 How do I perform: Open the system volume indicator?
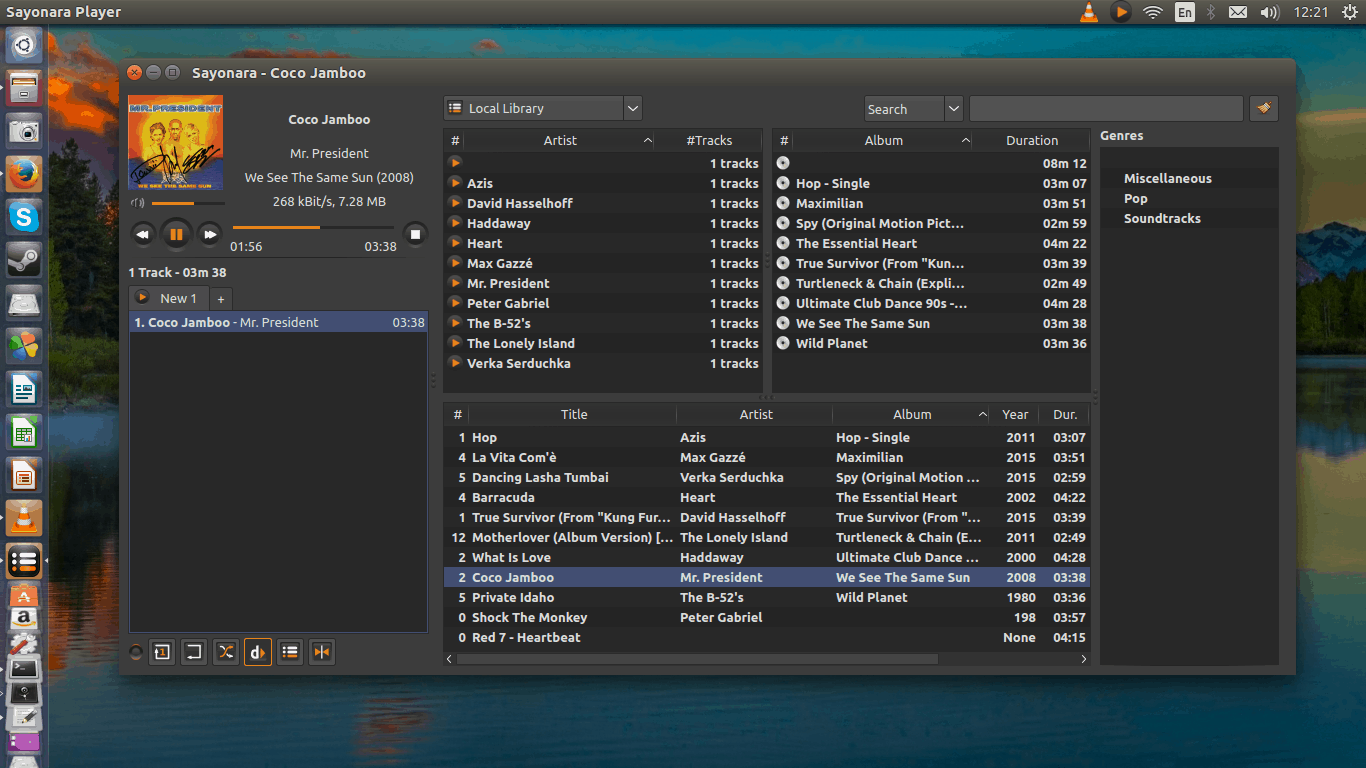coord(1270,12)
